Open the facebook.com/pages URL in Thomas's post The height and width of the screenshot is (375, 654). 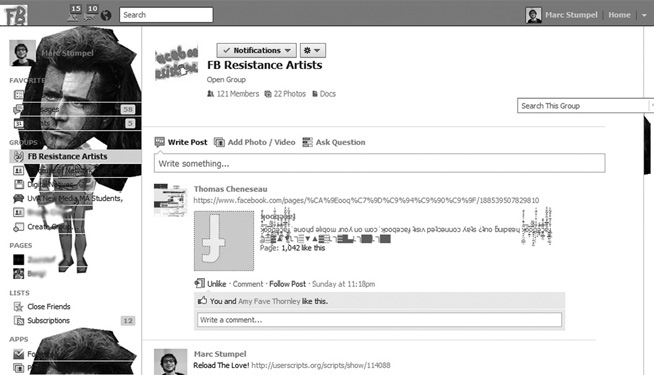(366, 201)
